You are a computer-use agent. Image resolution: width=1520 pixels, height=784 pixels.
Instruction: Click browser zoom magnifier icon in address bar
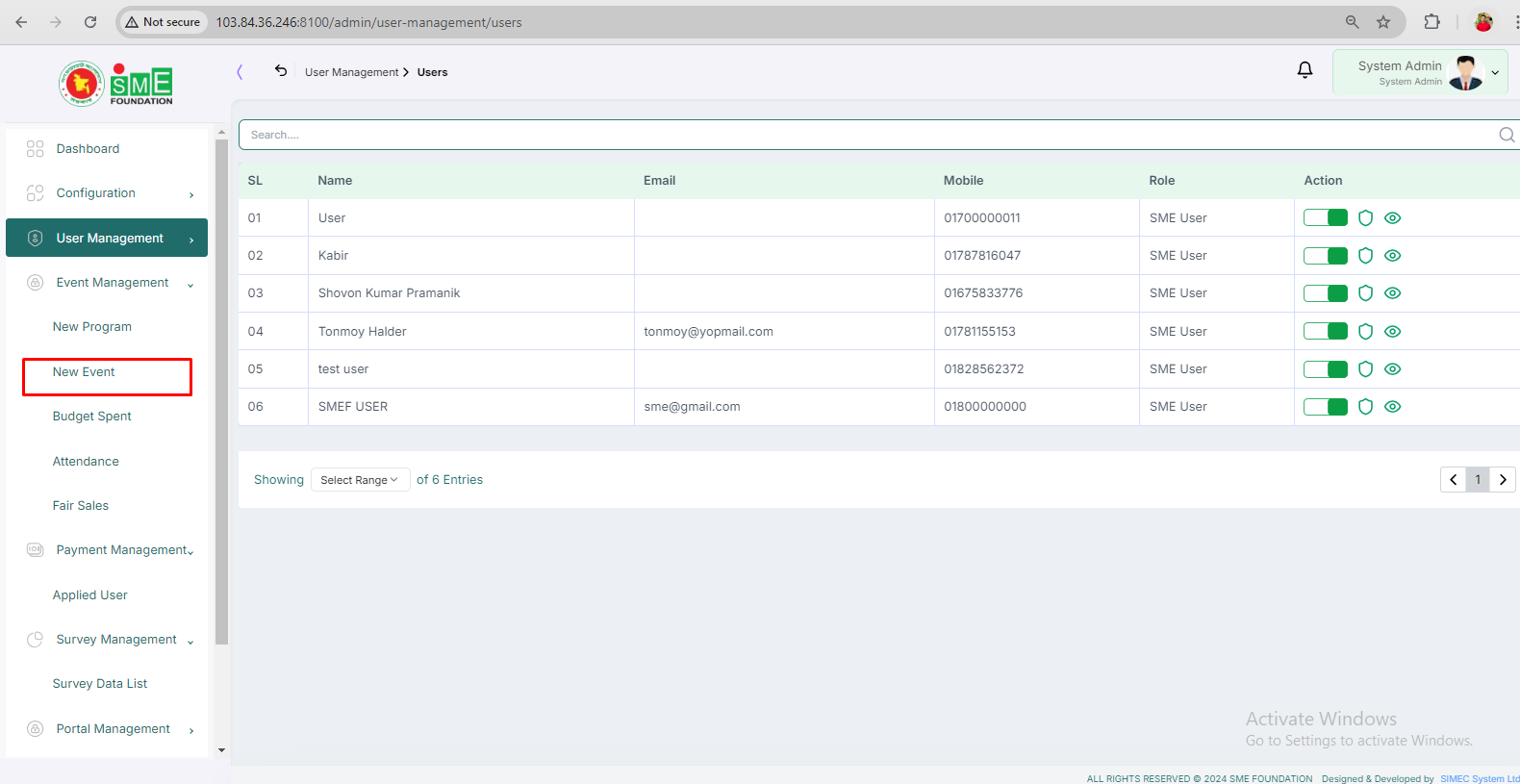pyautogui.click(x=1352, y=22)
